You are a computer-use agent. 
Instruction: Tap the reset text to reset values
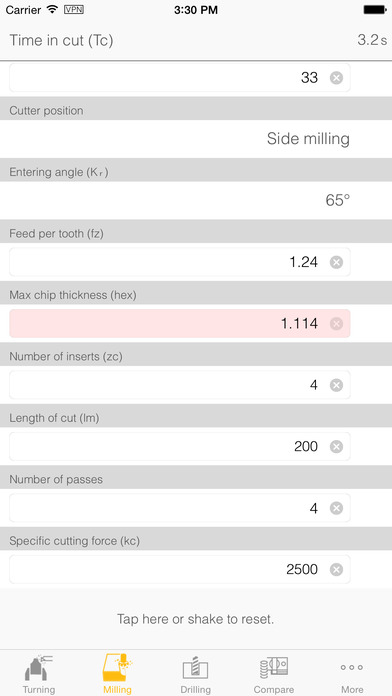click(196, 619)
